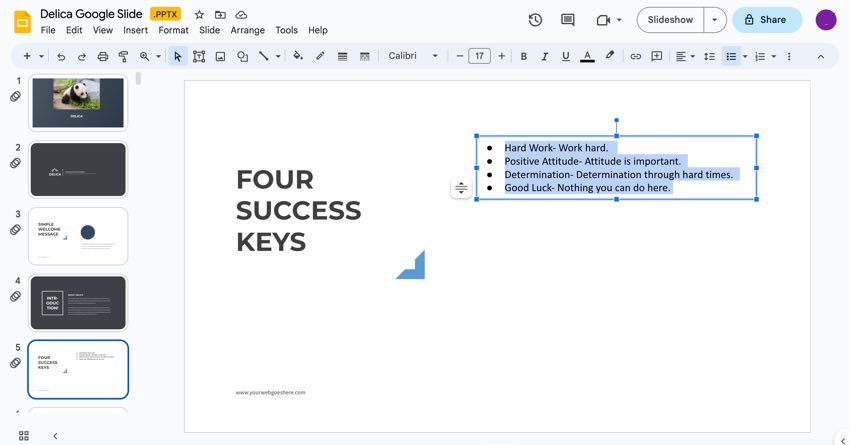
Task: Toggle bold formatting
Action: (524, 56)
